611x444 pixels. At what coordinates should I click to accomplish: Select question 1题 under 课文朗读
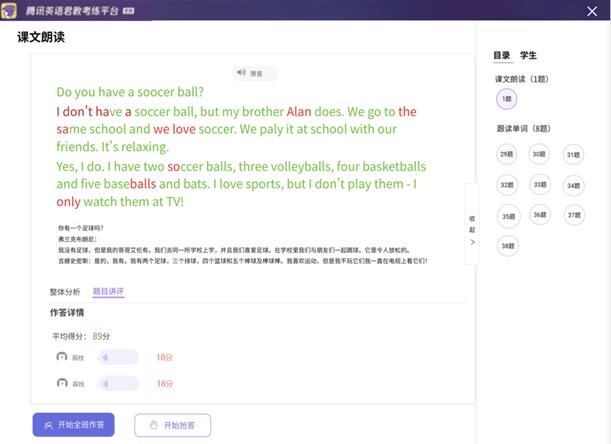point(507,99)
